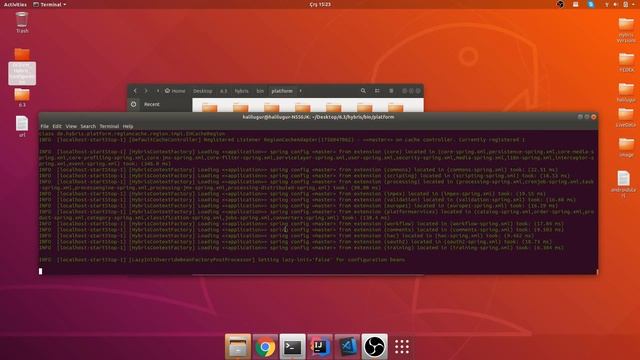Launch Google Chrome from the dock

(265, 347)
